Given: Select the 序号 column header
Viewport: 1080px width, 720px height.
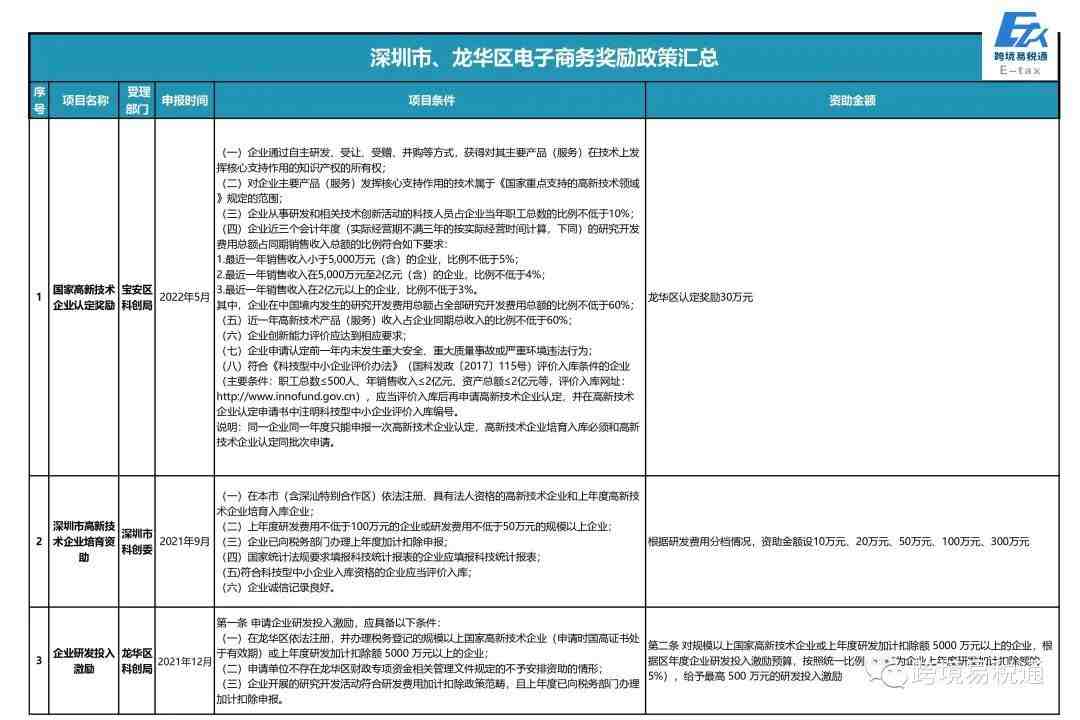Looking at the screenshot, I should pyautogui.click(x=39, y=100).
